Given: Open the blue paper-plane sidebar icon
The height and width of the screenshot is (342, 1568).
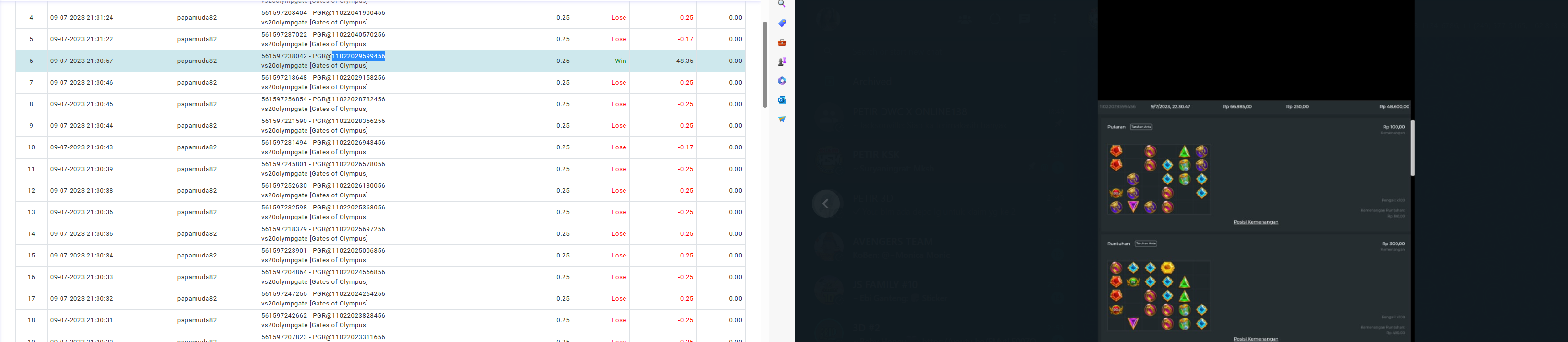Looking at the screenshot, I should pos(782,119).
